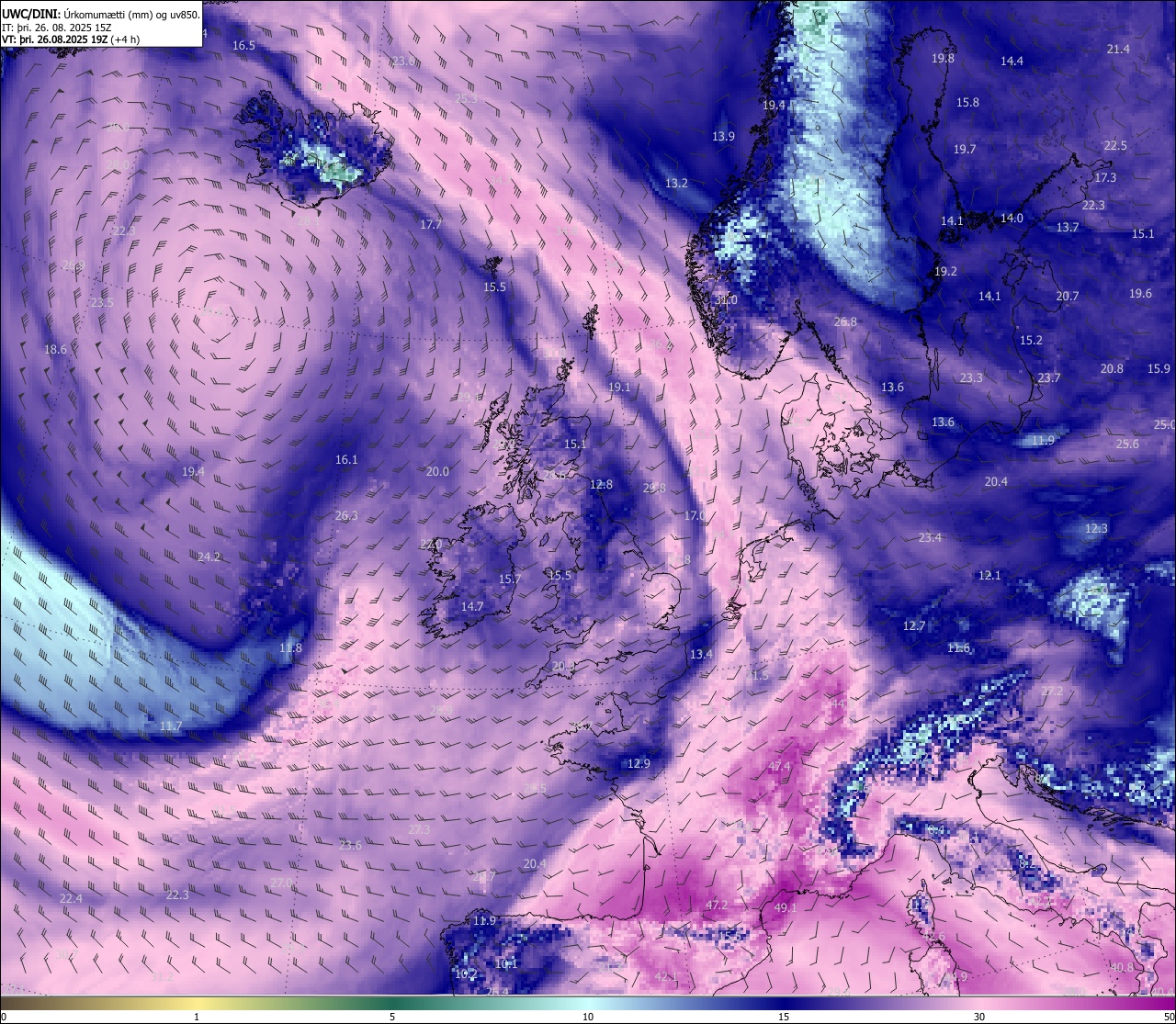Viewport: 1176px width, 1024px height.
Task: Click the 12.8 value over northern England
Action: (601, 485)
